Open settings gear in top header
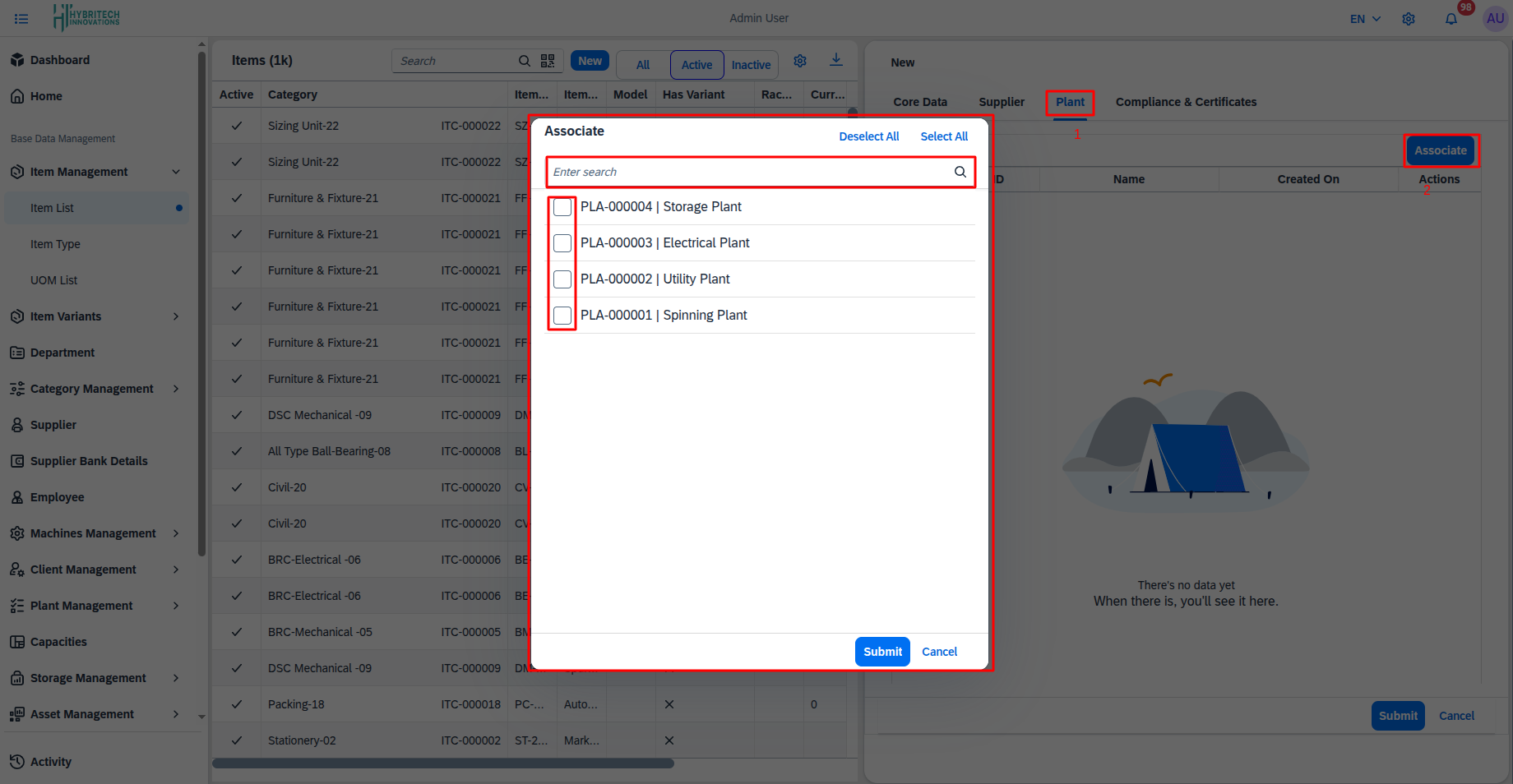The height and width of the screenshot is (784, 1513). pyautogui.click(x=1409, y=19)
